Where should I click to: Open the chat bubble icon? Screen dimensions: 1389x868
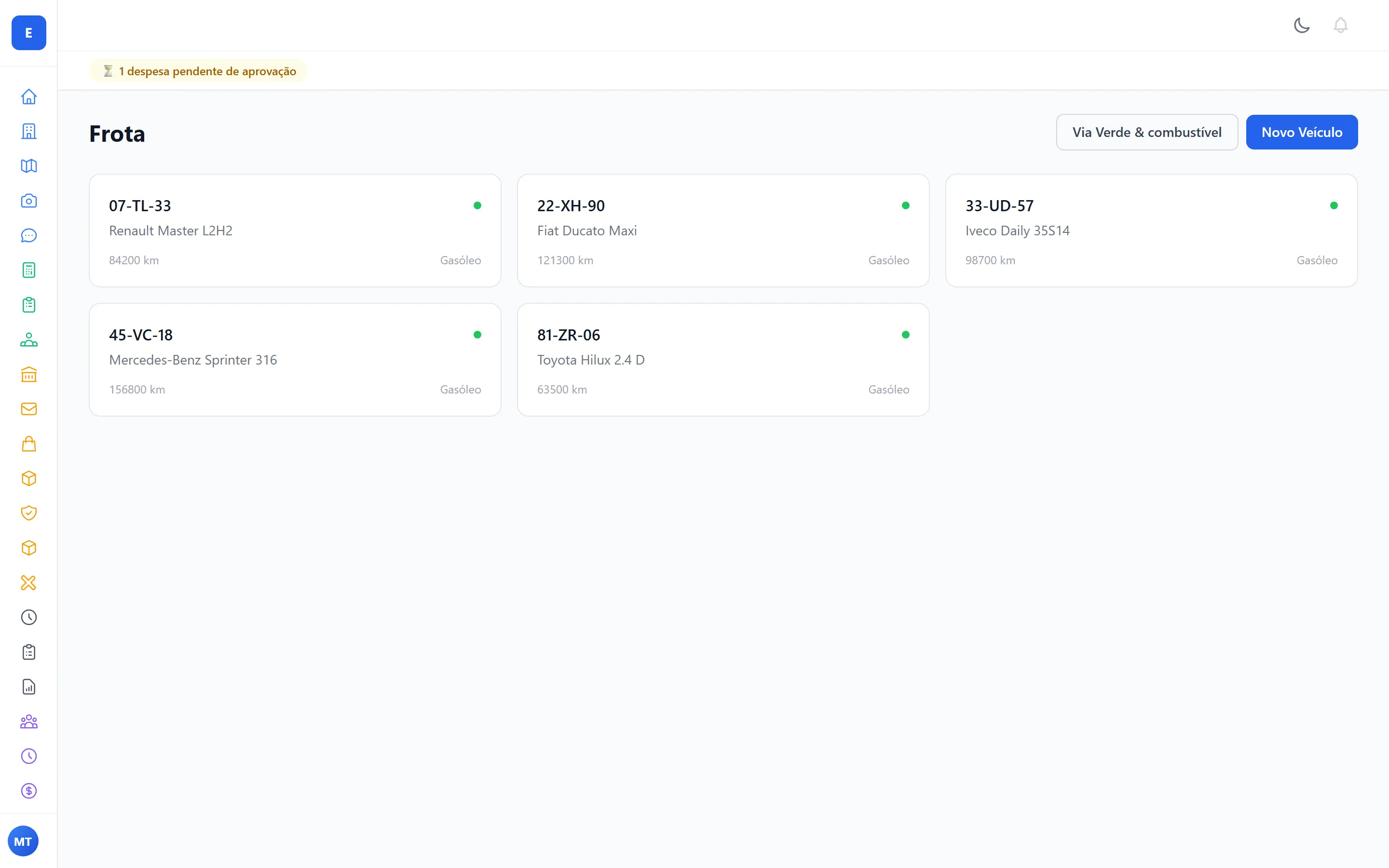(29, 235)
